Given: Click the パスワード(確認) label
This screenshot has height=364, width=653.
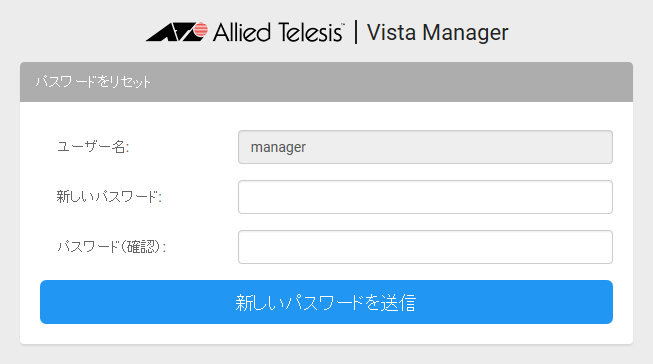Looking at the screenshot, I should (112, 247).
